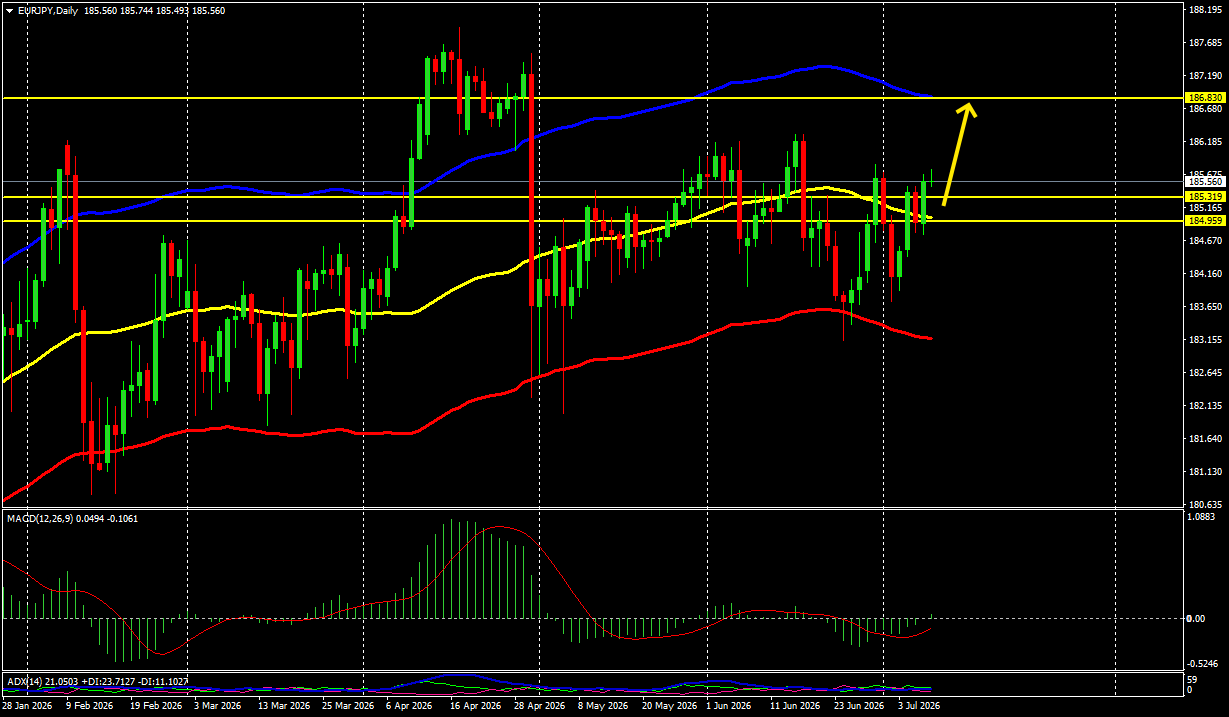Screen dimensions: 1229x717
Task: Click the 183.650 price axis label
Action: pyautogui.click(x=1205, y=307)
